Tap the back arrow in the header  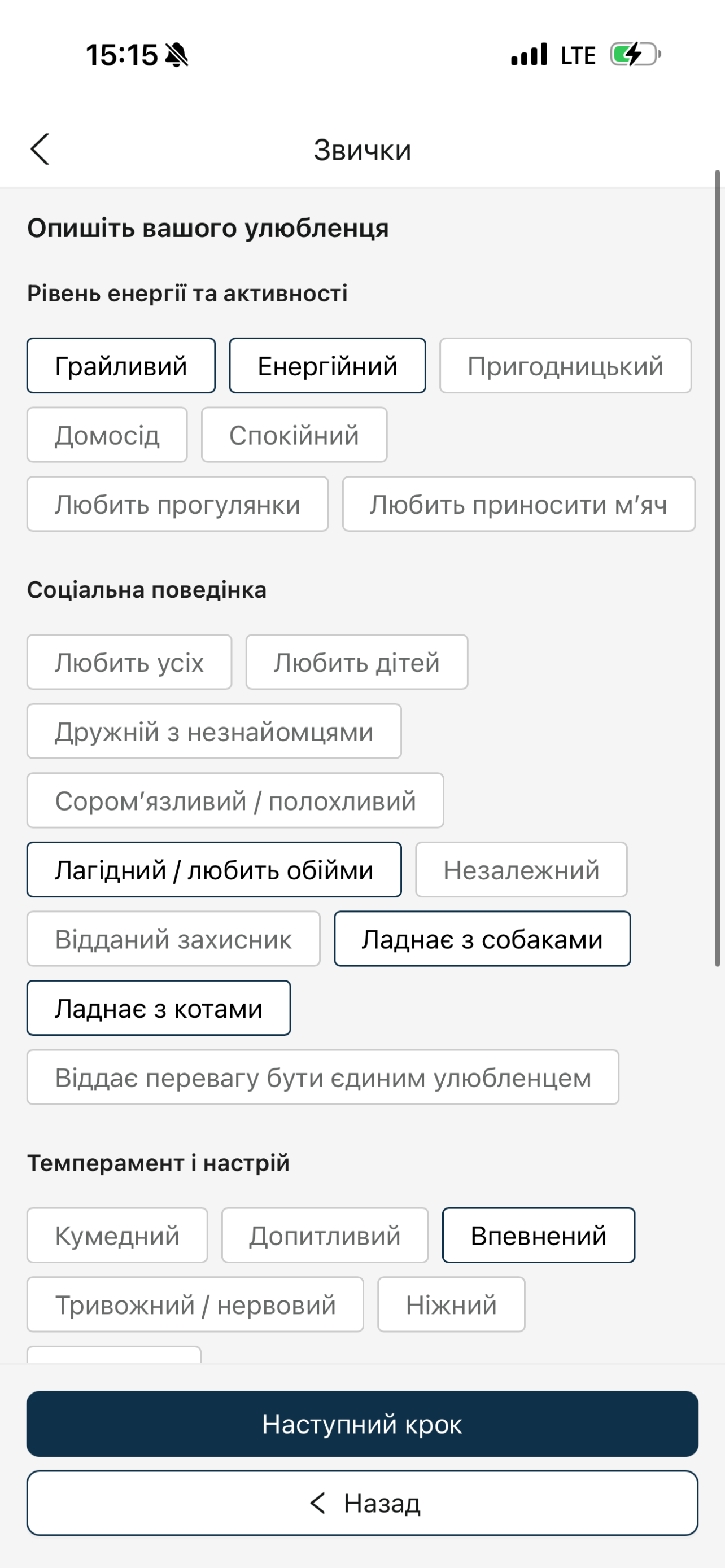click(40, 149)
